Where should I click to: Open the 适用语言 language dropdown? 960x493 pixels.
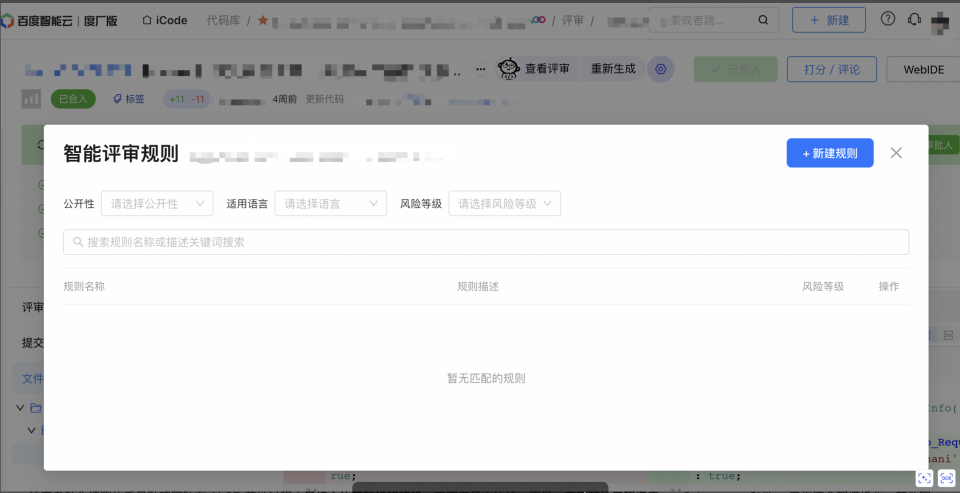click(331, 204)
